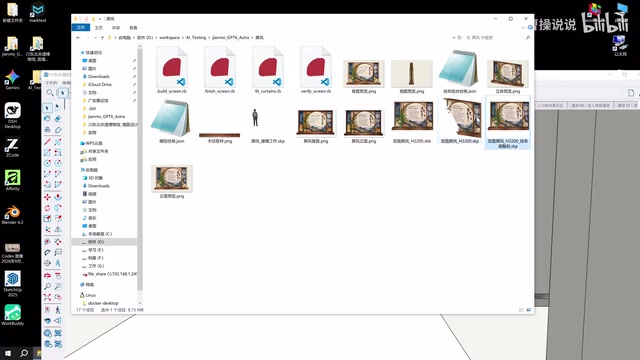Choose the Line pencil tool in SketchUp

[x=47, y=141]
